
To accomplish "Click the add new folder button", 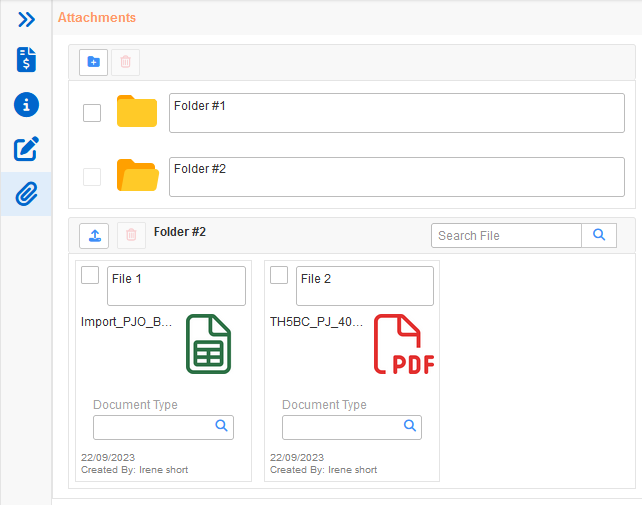I will [x=94, y=62].
